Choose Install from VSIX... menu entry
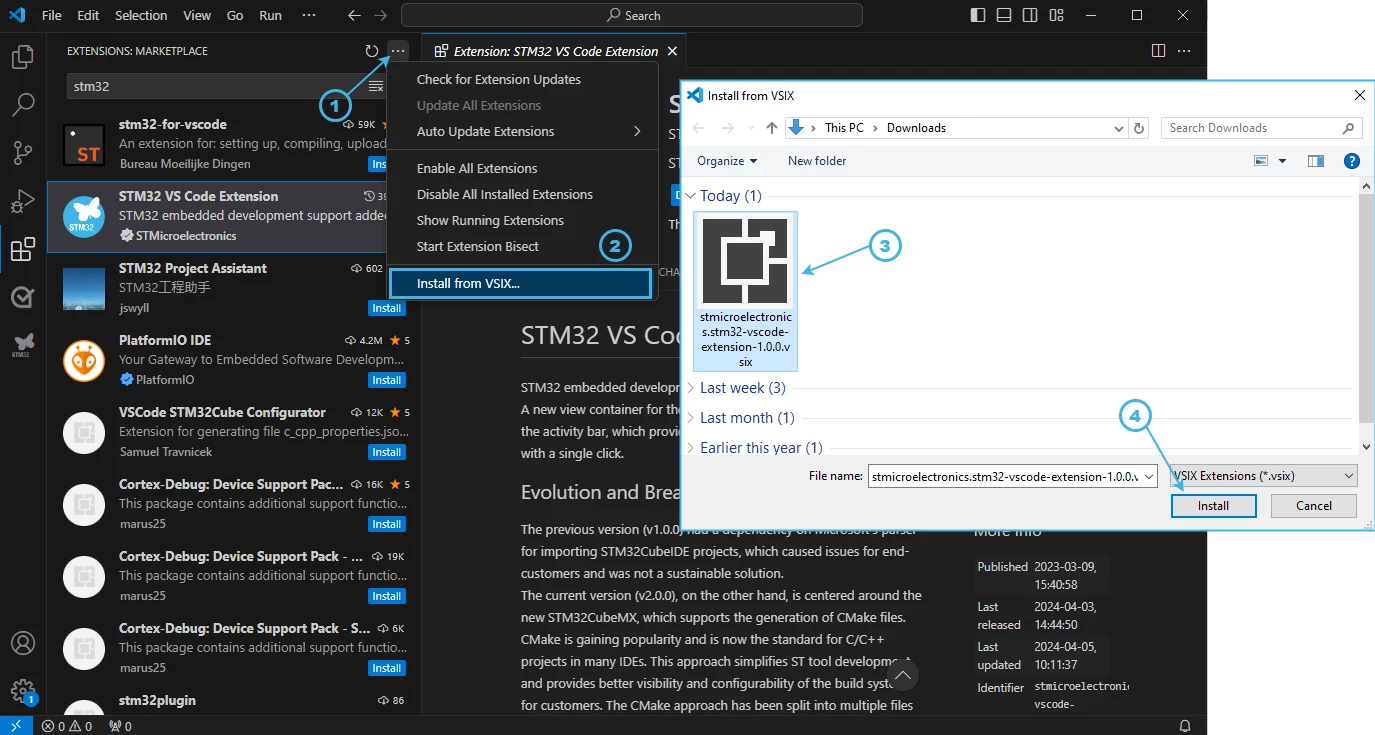Screen dimensions: 1375x735 point(520,283)
